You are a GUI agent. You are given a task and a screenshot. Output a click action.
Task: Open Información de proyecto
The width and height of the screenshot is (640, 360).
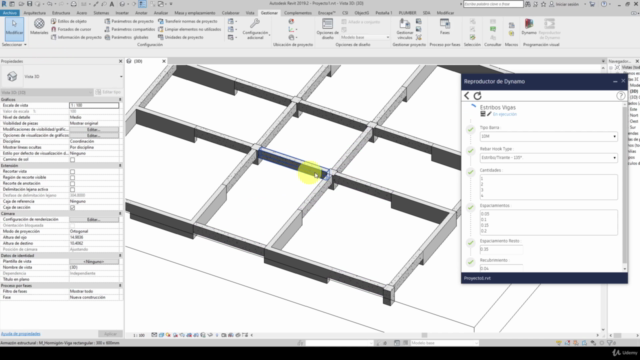click(76, 37)
